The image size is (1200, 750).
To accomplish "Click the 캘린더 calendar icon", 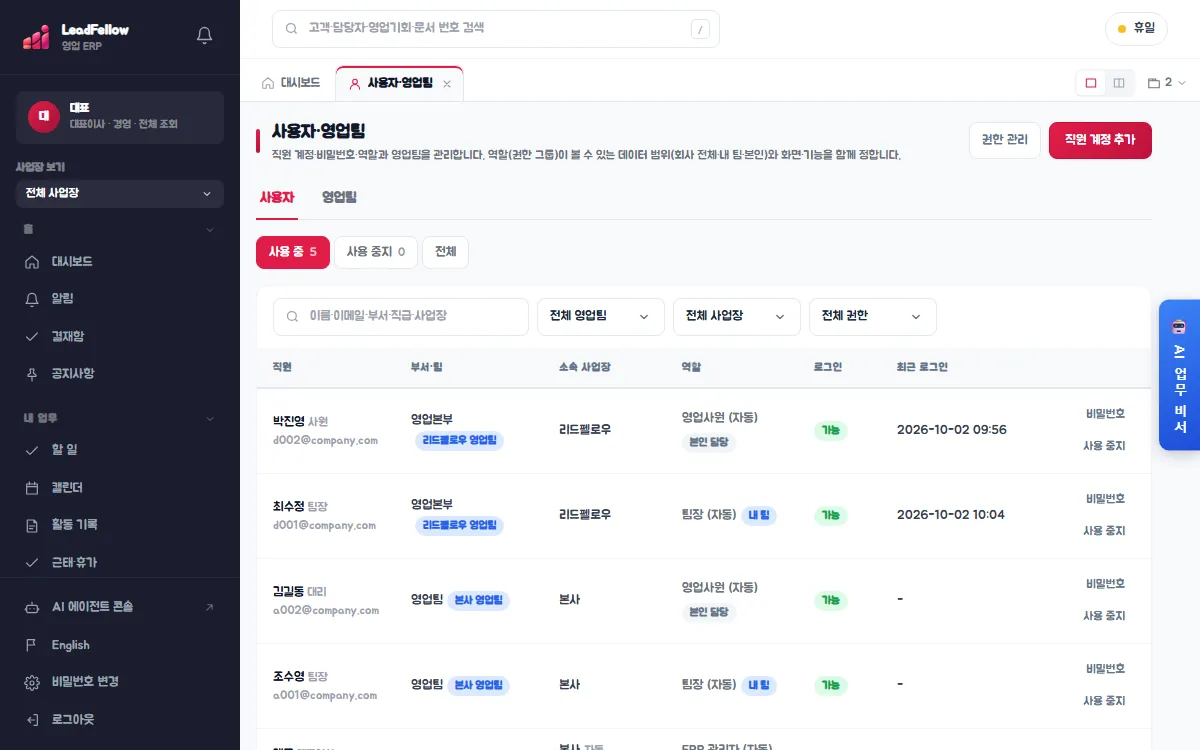I will tap(32, 488).
